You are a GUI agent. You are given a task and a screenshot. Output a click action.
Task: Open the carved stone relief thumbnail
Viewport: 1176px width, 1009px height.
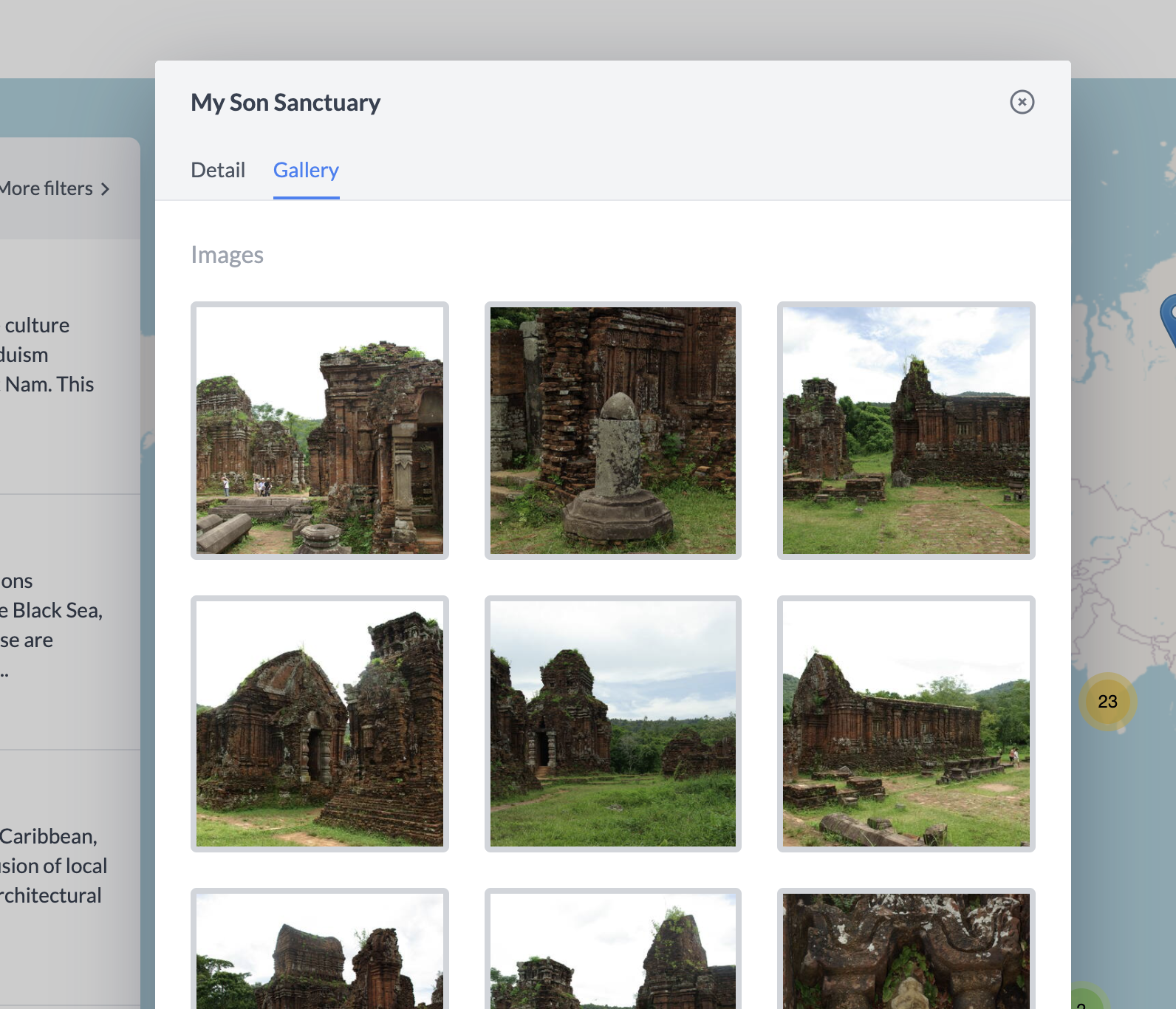[x=906, y=949]
